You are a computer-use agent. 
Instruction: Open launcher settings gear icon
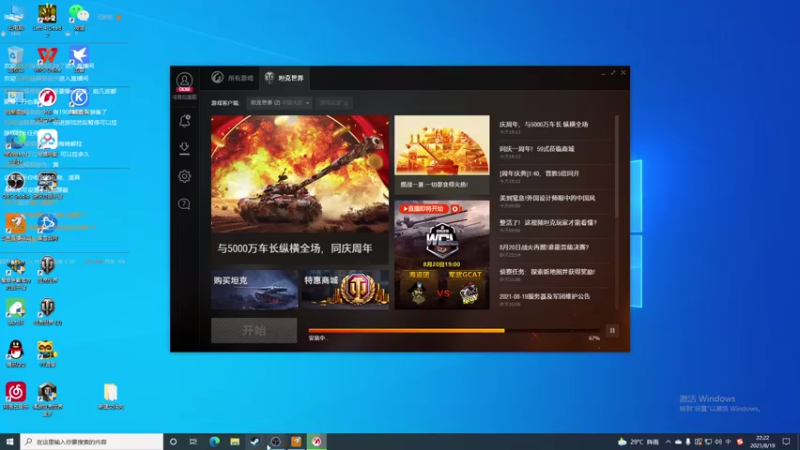point(184,176)
